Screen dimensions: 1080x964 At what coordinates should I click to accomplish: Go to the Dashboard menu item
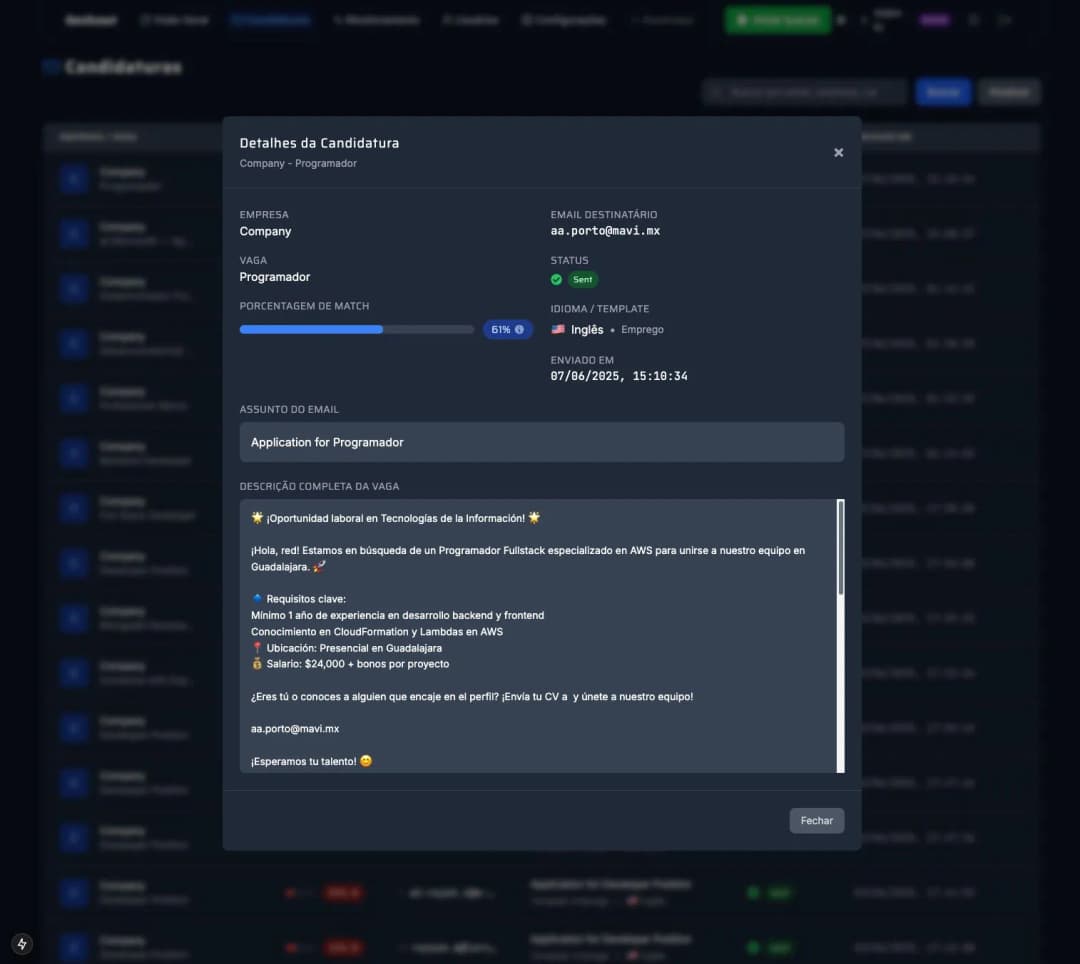pos(90,19)
